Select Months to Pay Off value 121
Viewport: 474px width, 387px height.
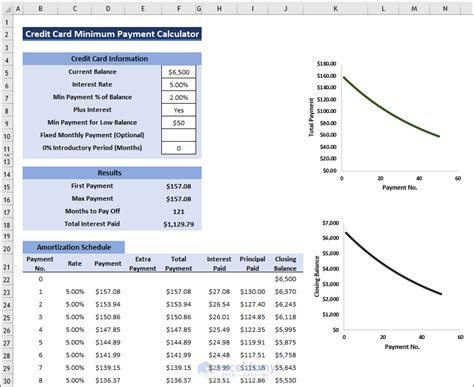(178, 212)
